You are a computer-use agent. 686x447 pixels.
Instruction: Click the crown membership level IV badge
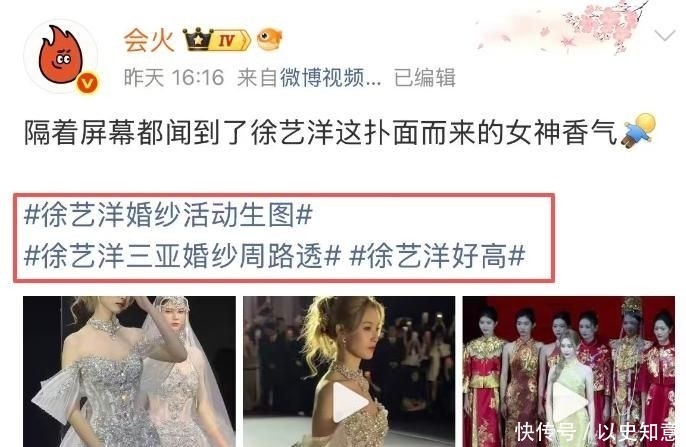[217, 40]
